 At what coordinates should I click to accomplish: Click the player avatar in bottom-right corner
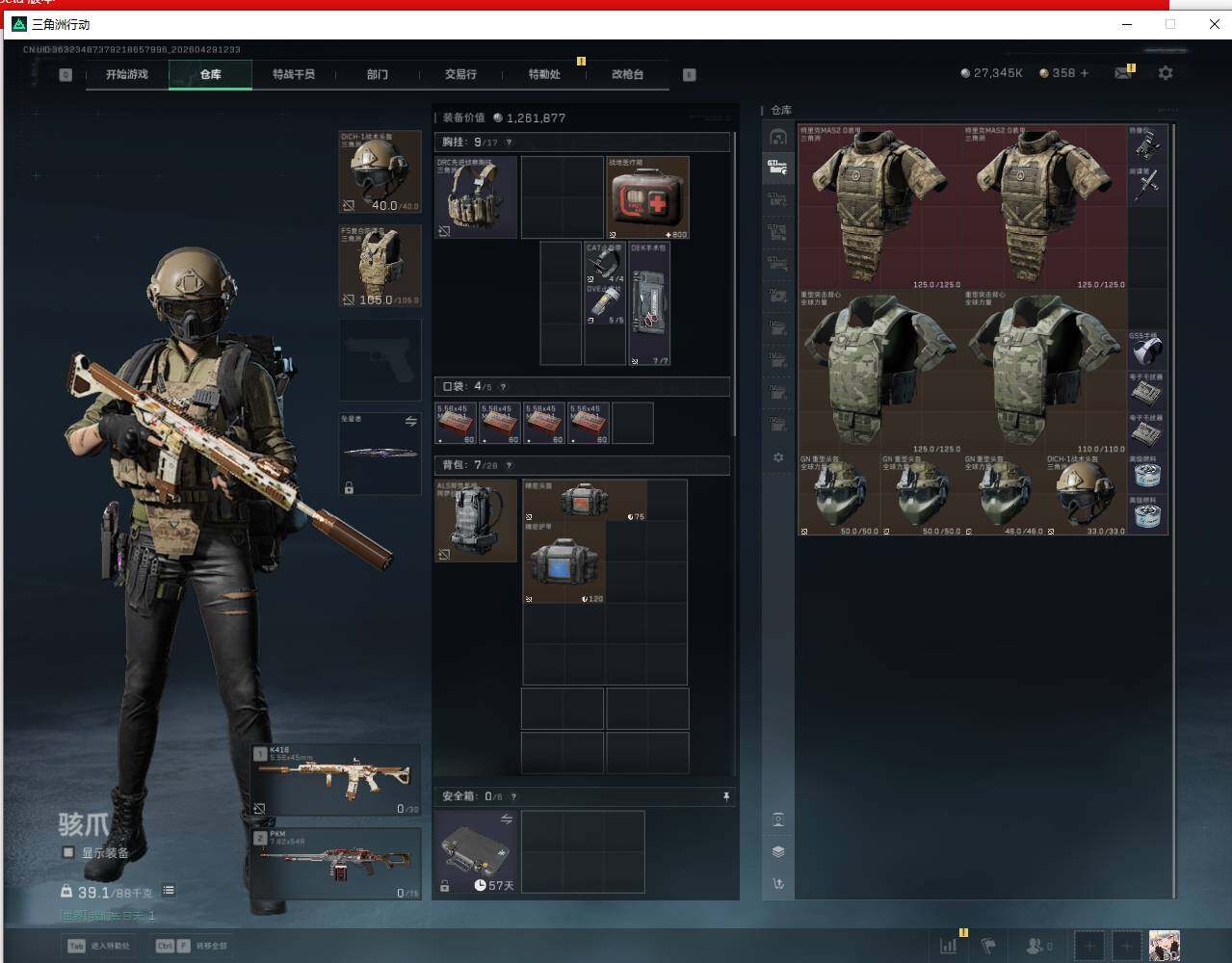tap(1165, 946)
